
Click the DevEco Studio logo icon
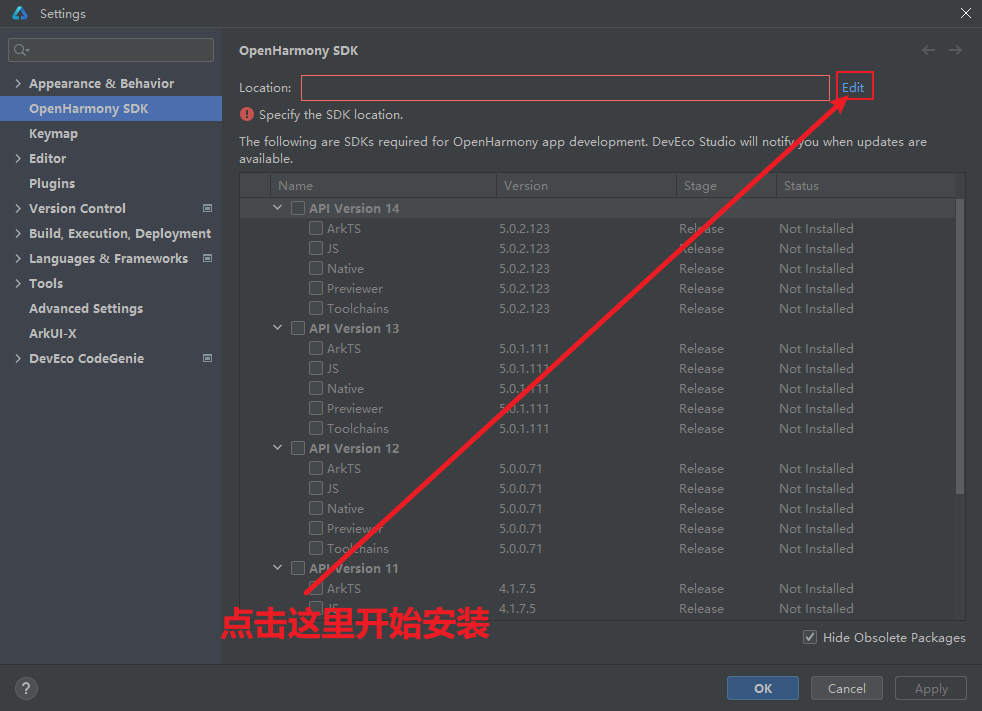pos(20,13)
